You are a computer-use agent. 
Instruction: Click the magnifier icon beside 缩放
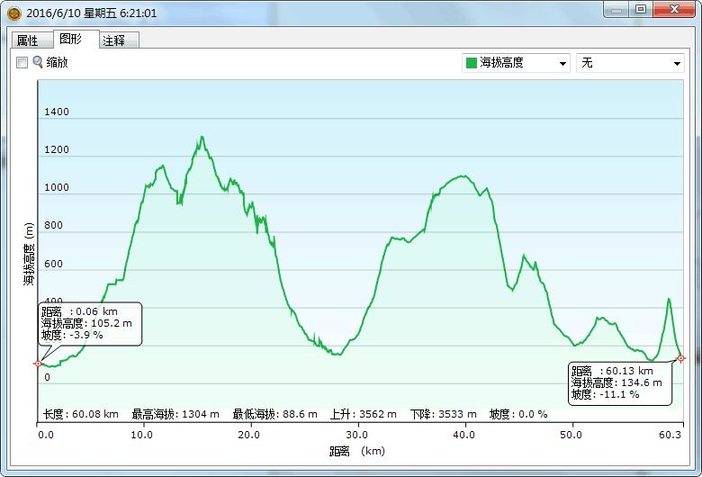coord(38,62)
